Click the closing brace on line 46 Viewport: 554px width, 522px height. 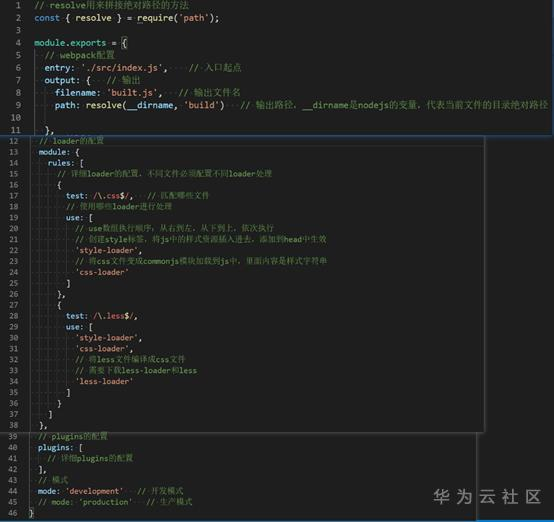[31, 513]
